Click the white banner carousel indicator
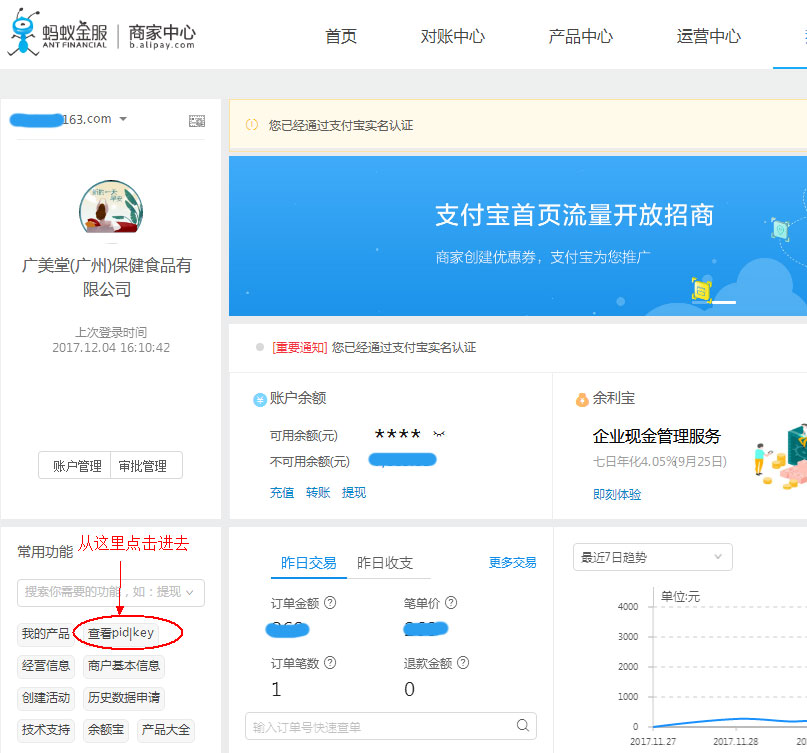Image resolution: width=807 pixels, height=753 pixels. [x=724, y=302]
